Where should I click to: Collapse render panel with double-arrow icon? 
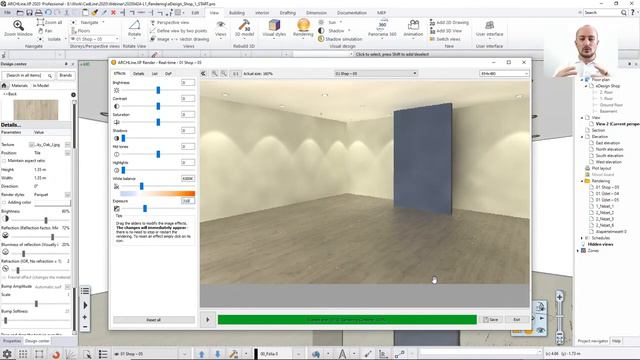[x=203, y=73]
